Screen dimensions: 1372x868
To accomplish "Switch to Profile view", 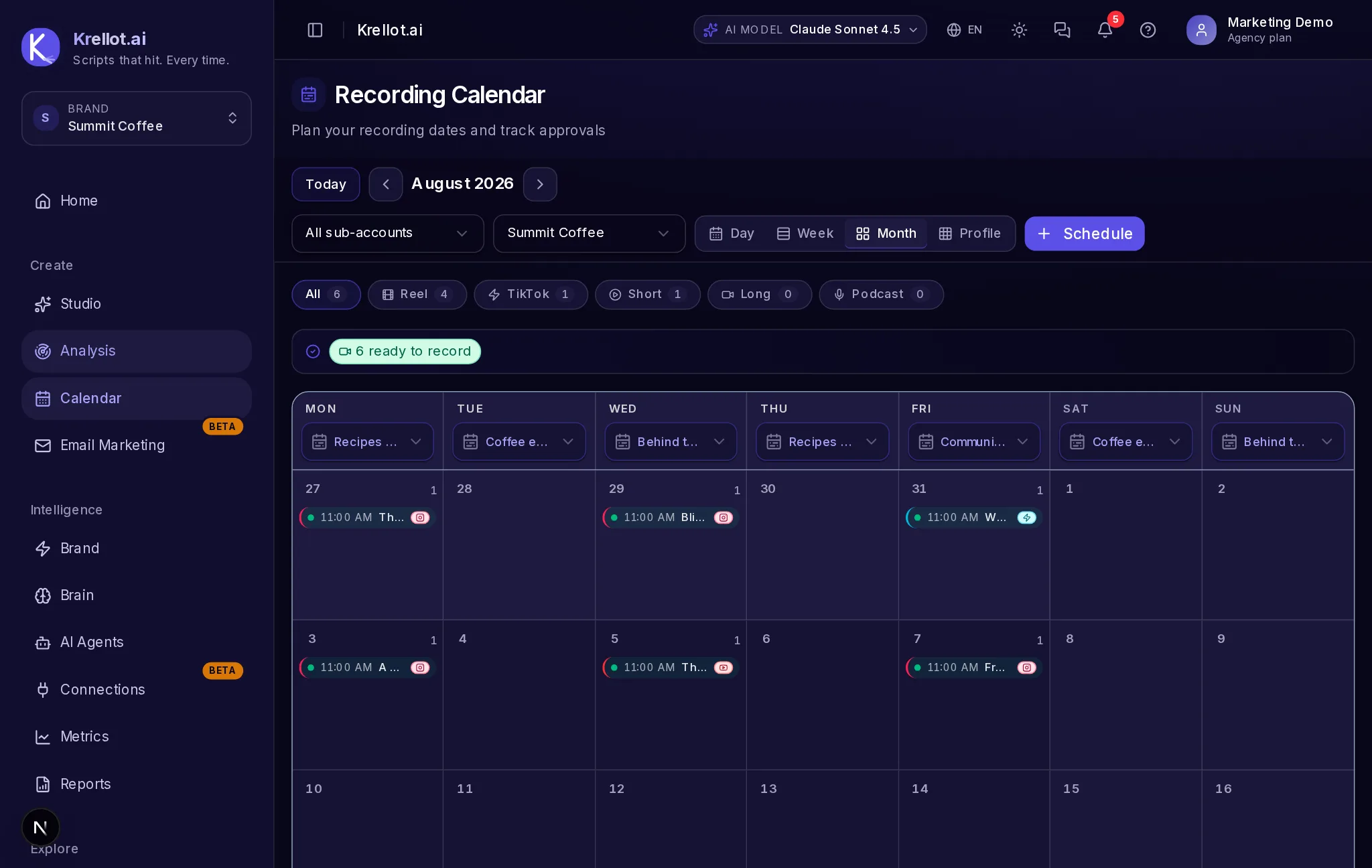I will tap(970, 234).
